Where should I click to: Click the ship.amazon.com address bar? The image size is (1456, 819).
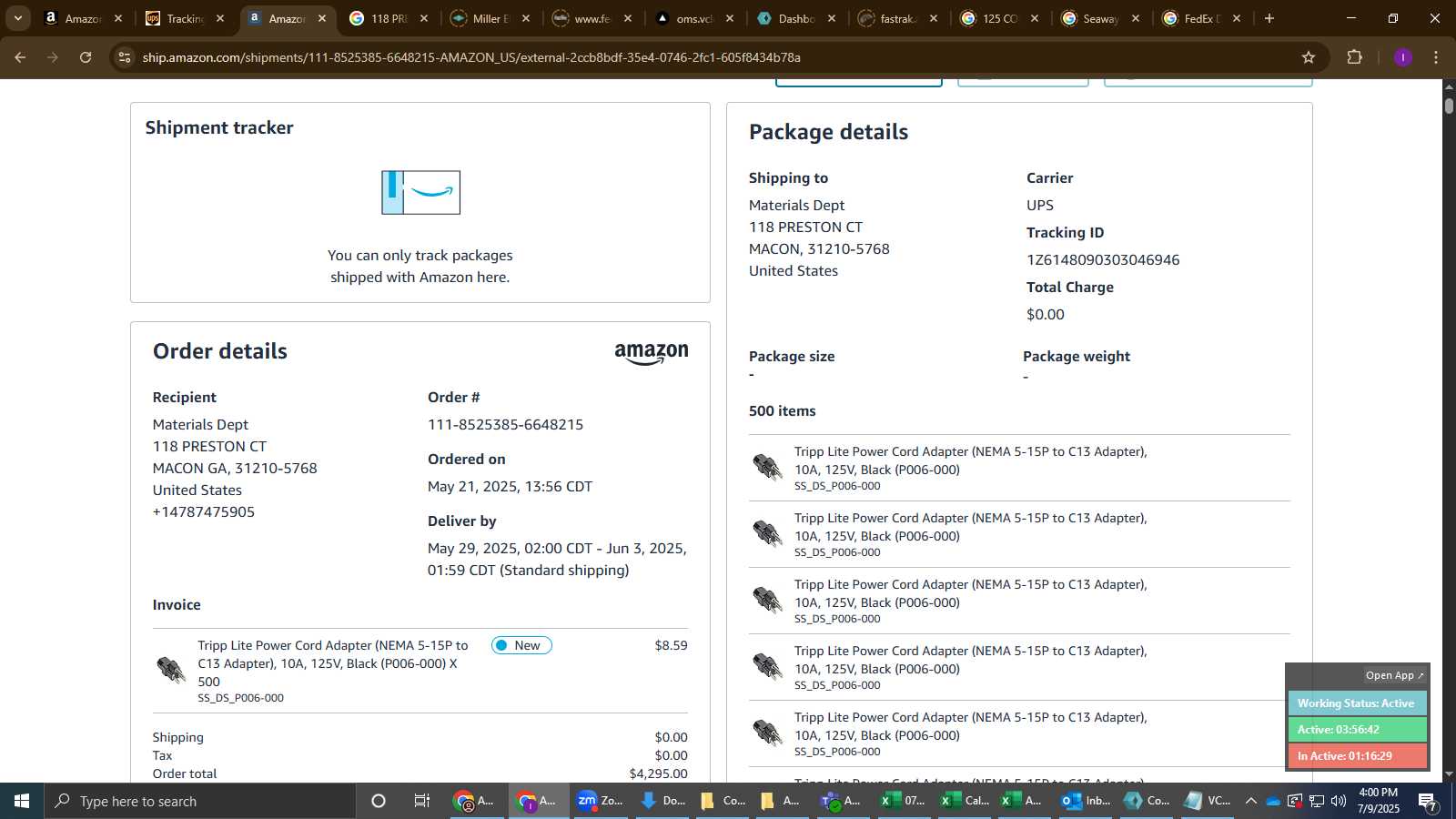click(471, 57)
